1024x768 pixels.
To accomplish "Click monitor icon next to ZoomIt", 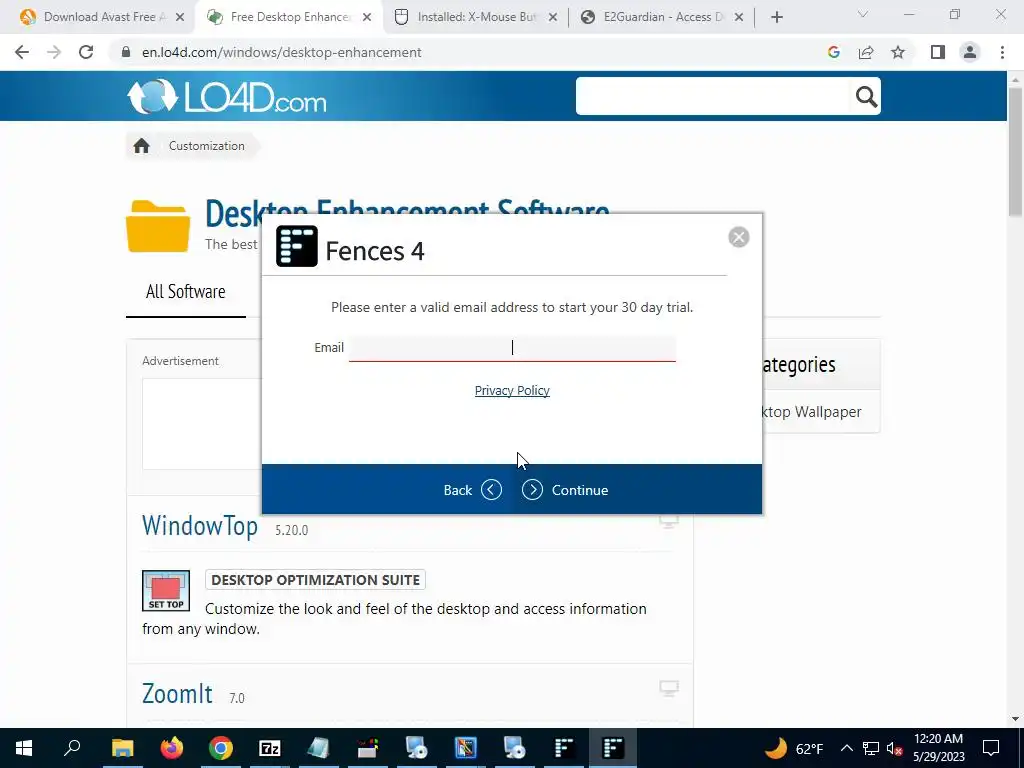I will [x=669, y=688].
